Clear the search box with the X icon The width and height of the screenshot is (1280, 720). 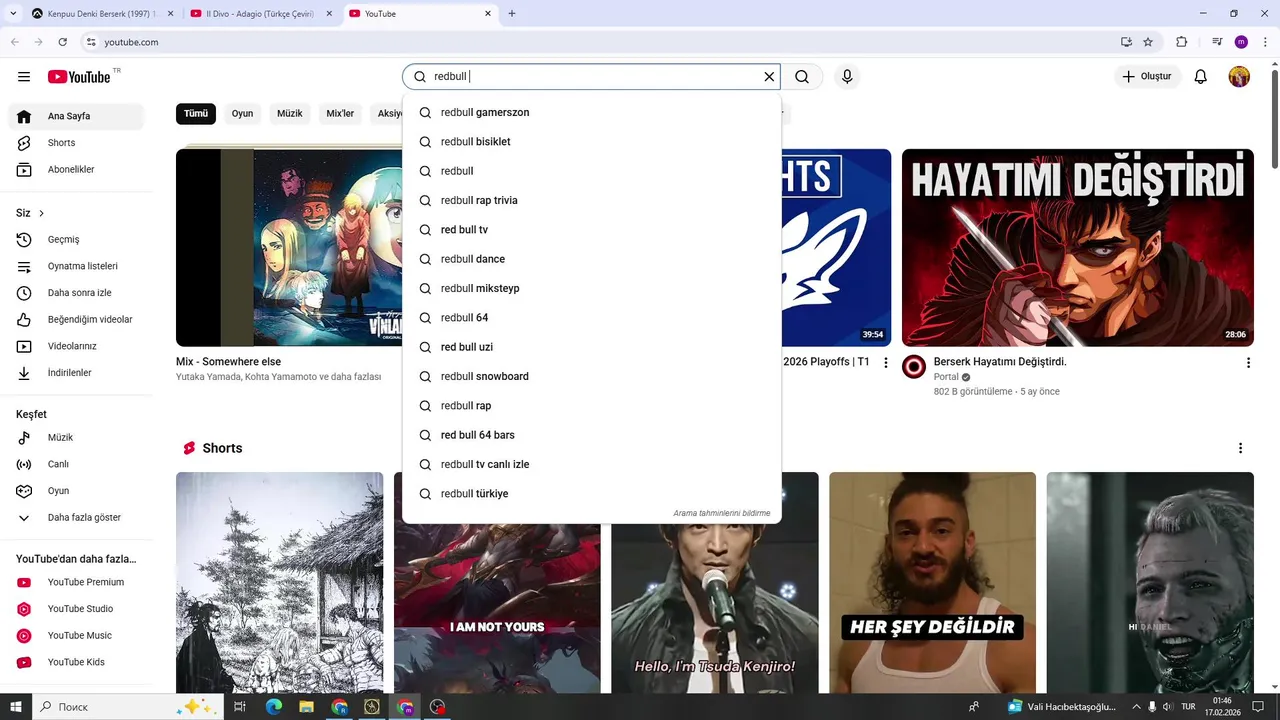coord(769,77)
